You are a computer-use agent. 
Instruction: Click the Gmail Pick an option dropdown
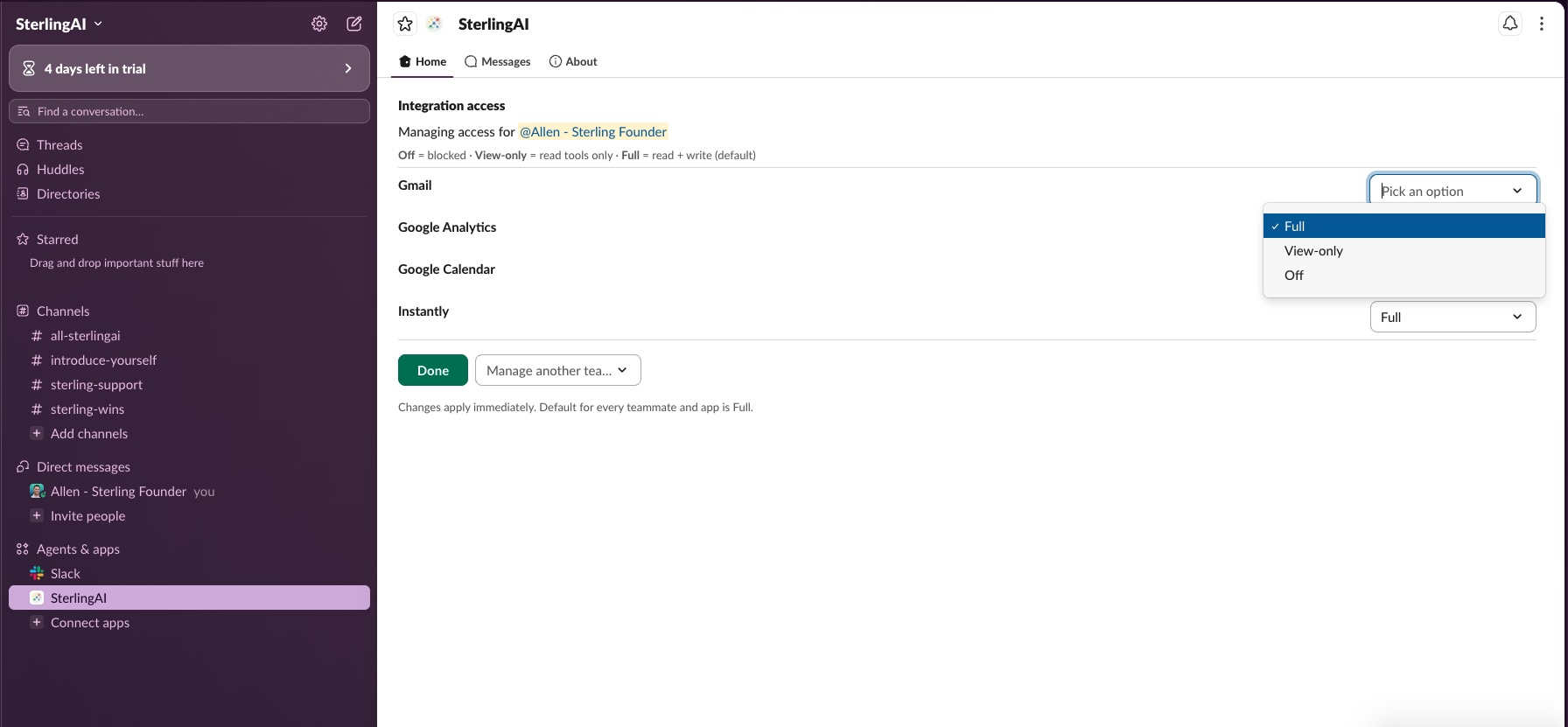click(x=1452, y=190)
